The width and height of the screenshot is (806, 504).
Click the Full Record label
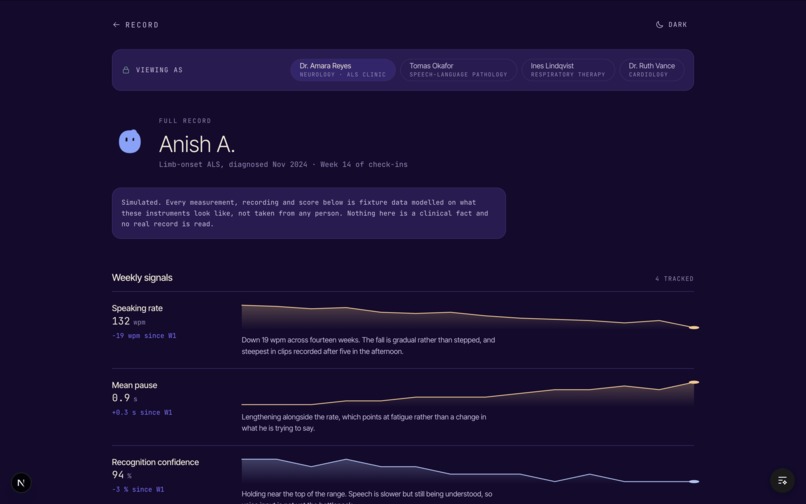coord(185,121)
